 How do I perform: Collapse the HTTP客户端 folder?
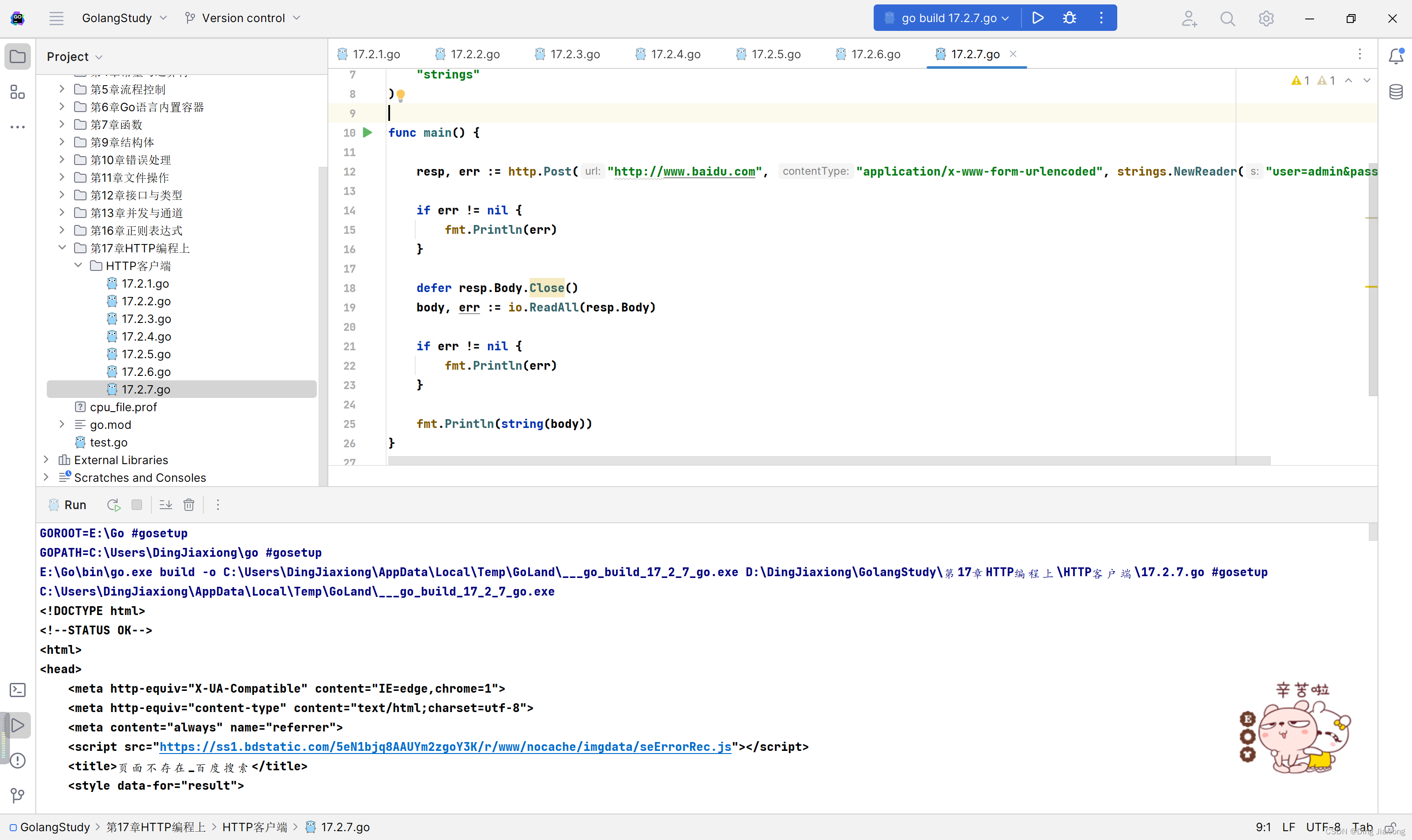coord(78,265)
